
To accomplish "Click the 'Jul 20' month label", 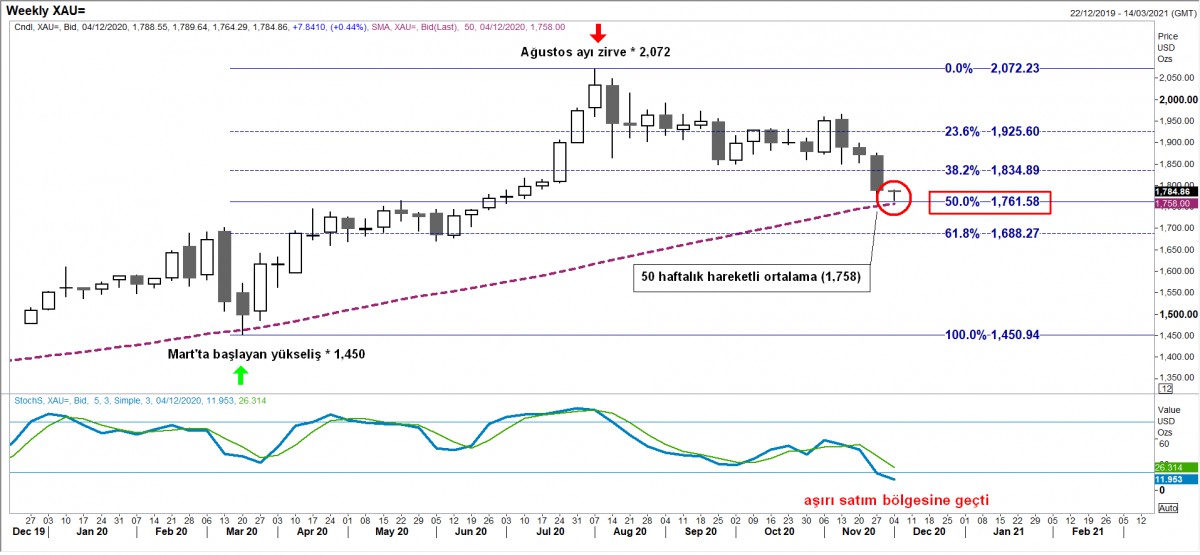I will pos(550,533).
